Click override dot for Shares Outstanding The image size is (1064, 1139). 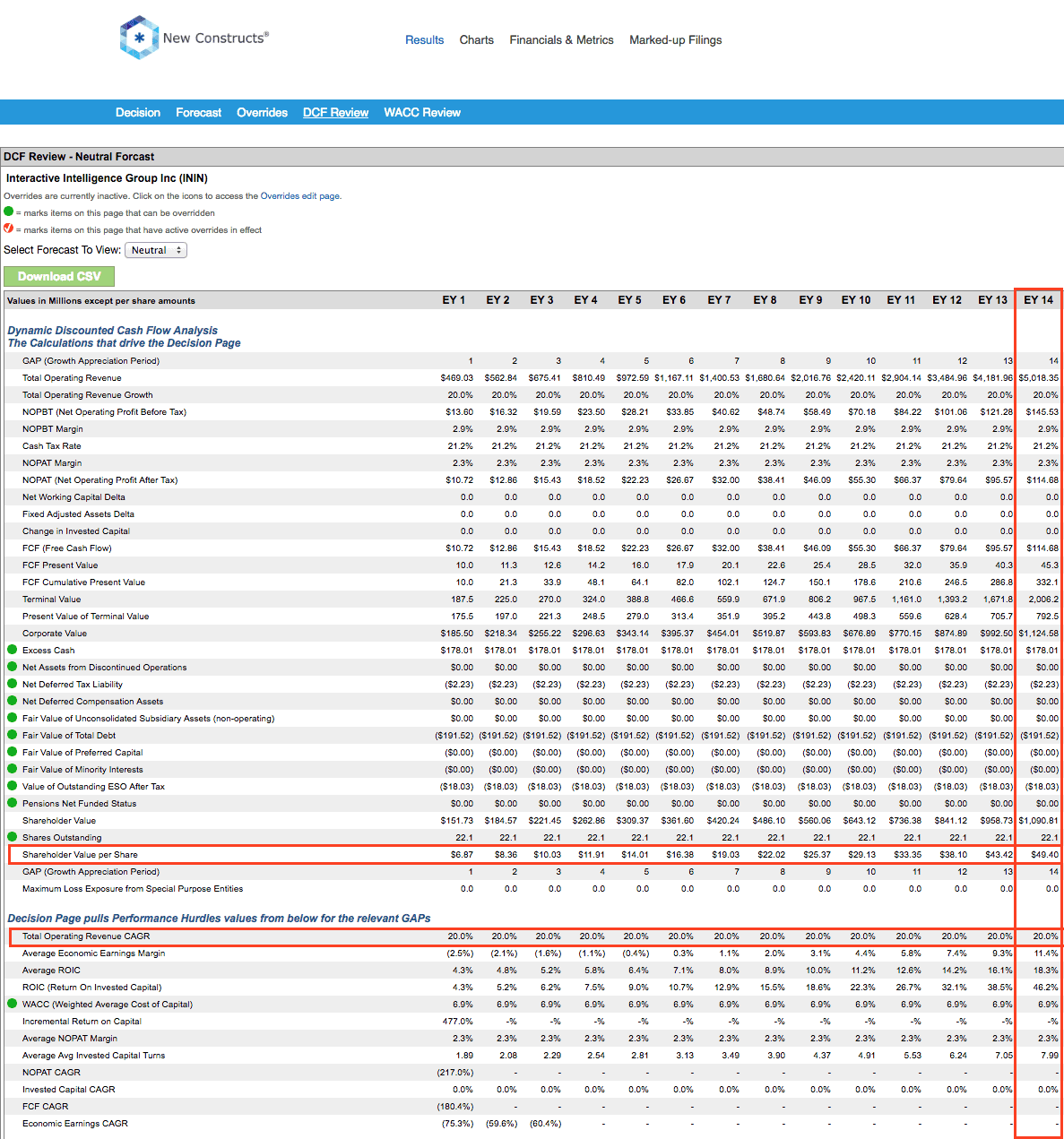click(x=12, y=837)
